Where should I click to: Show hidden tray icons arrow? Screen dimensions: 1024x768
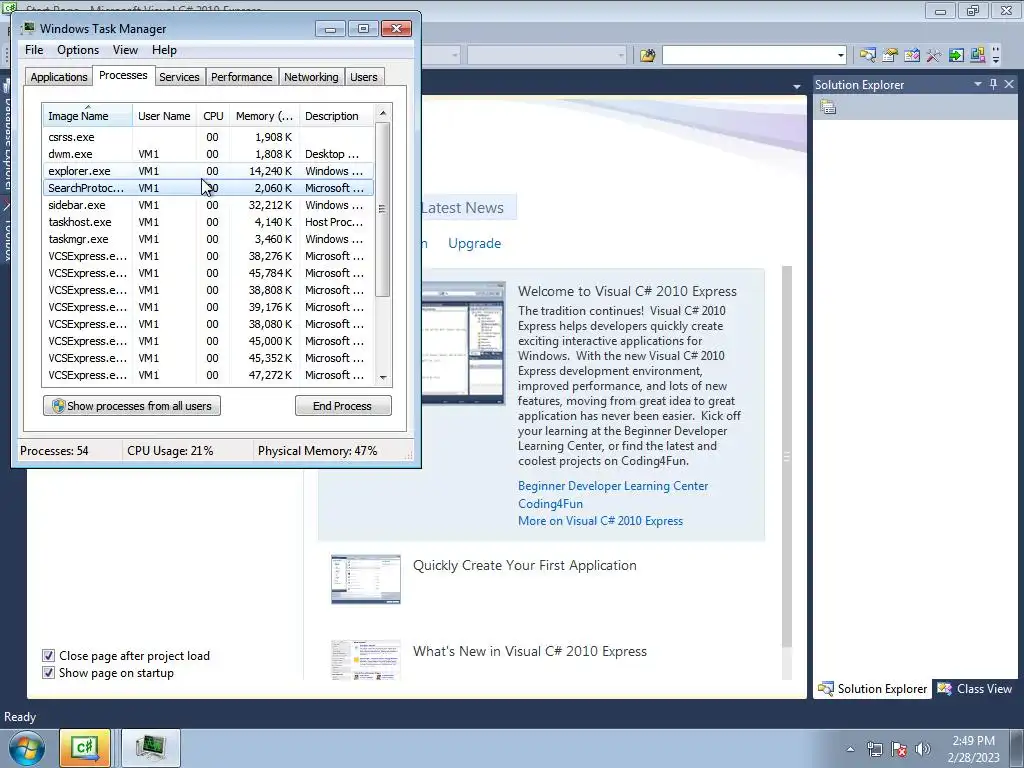pyautogui.click(x=850, y=749)
